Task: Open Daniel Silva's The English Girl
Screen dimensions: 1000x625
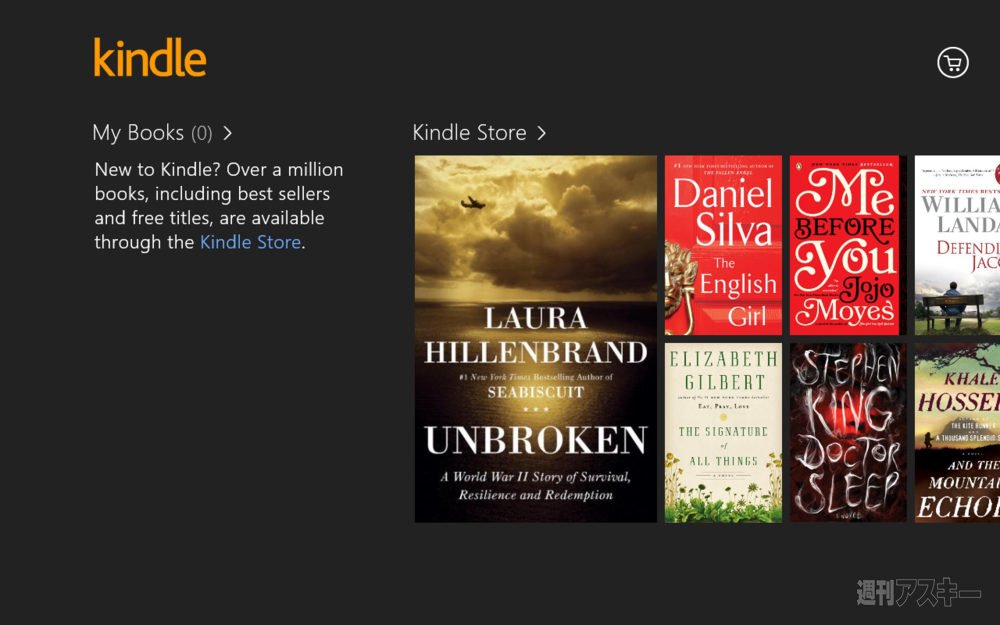Action: click(723, 246)
